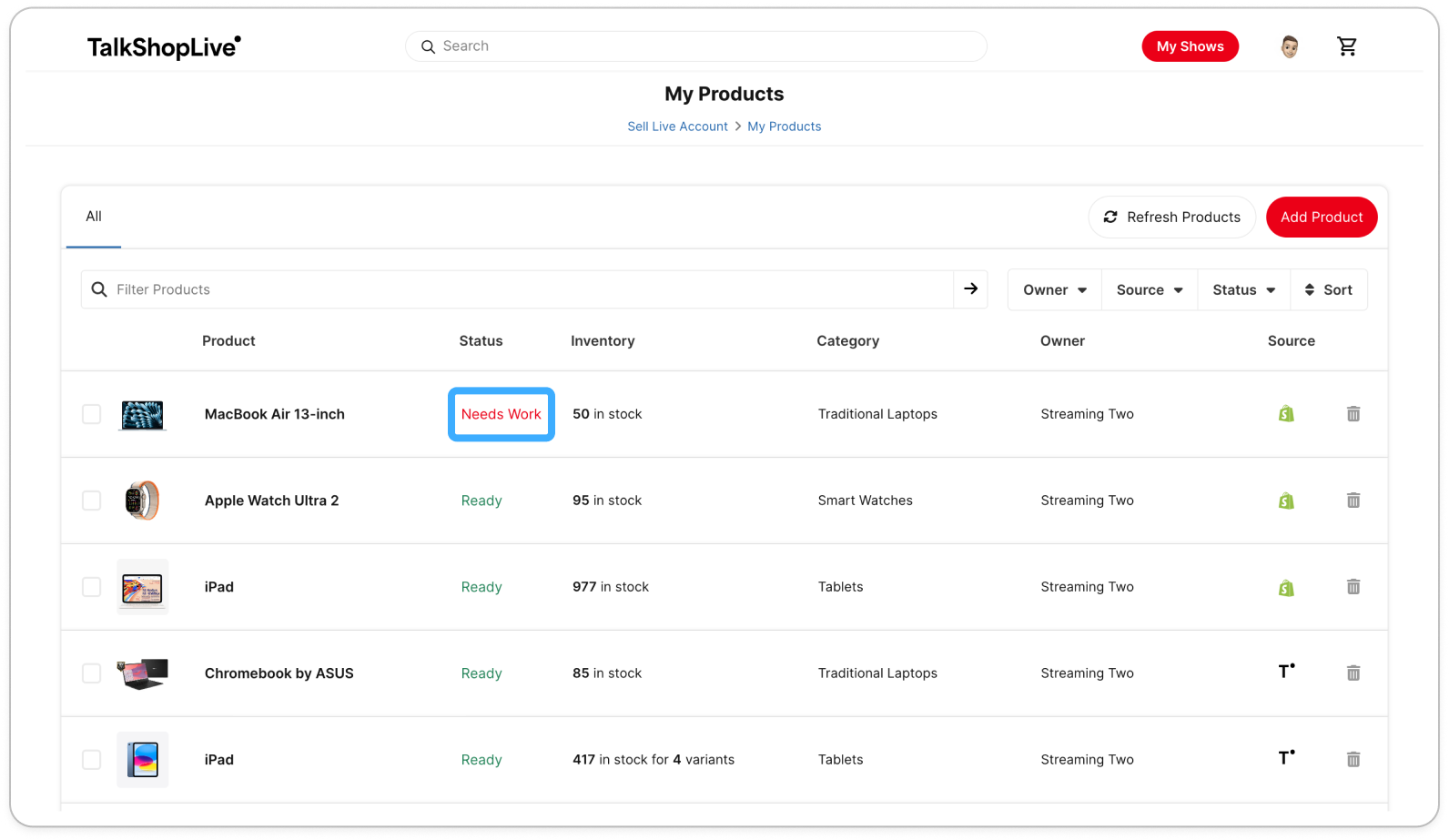Click Shopify source icon for Apple Watch Ultra 2
This screenshot has height=840, width=1449.
click(x=1286, y=501)
